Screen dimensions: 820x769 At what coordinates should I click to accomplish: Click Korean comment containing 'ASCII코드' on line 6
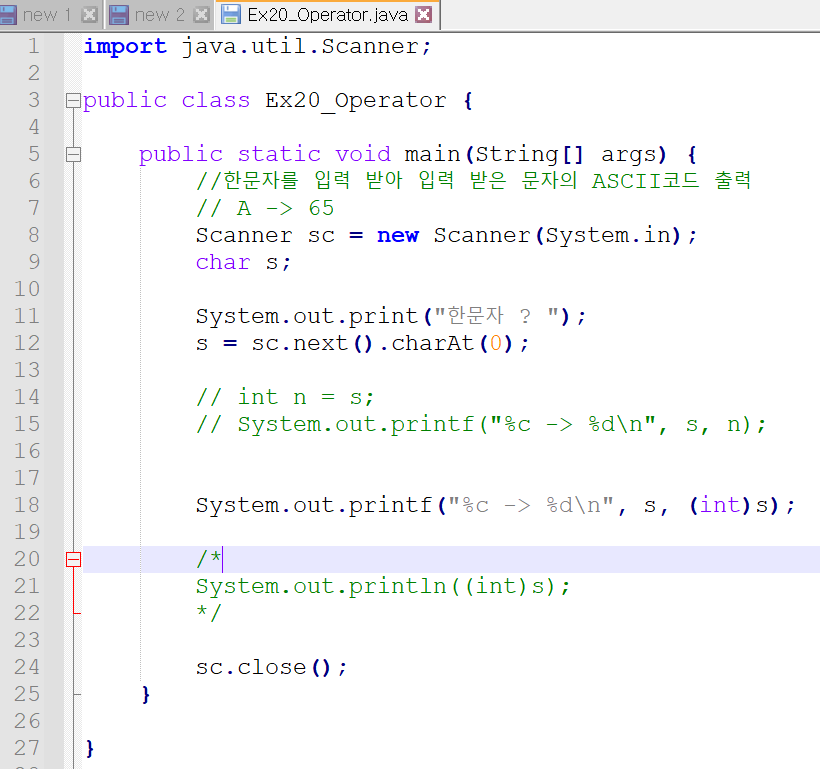pyautogui.click(x=473, y=181)
